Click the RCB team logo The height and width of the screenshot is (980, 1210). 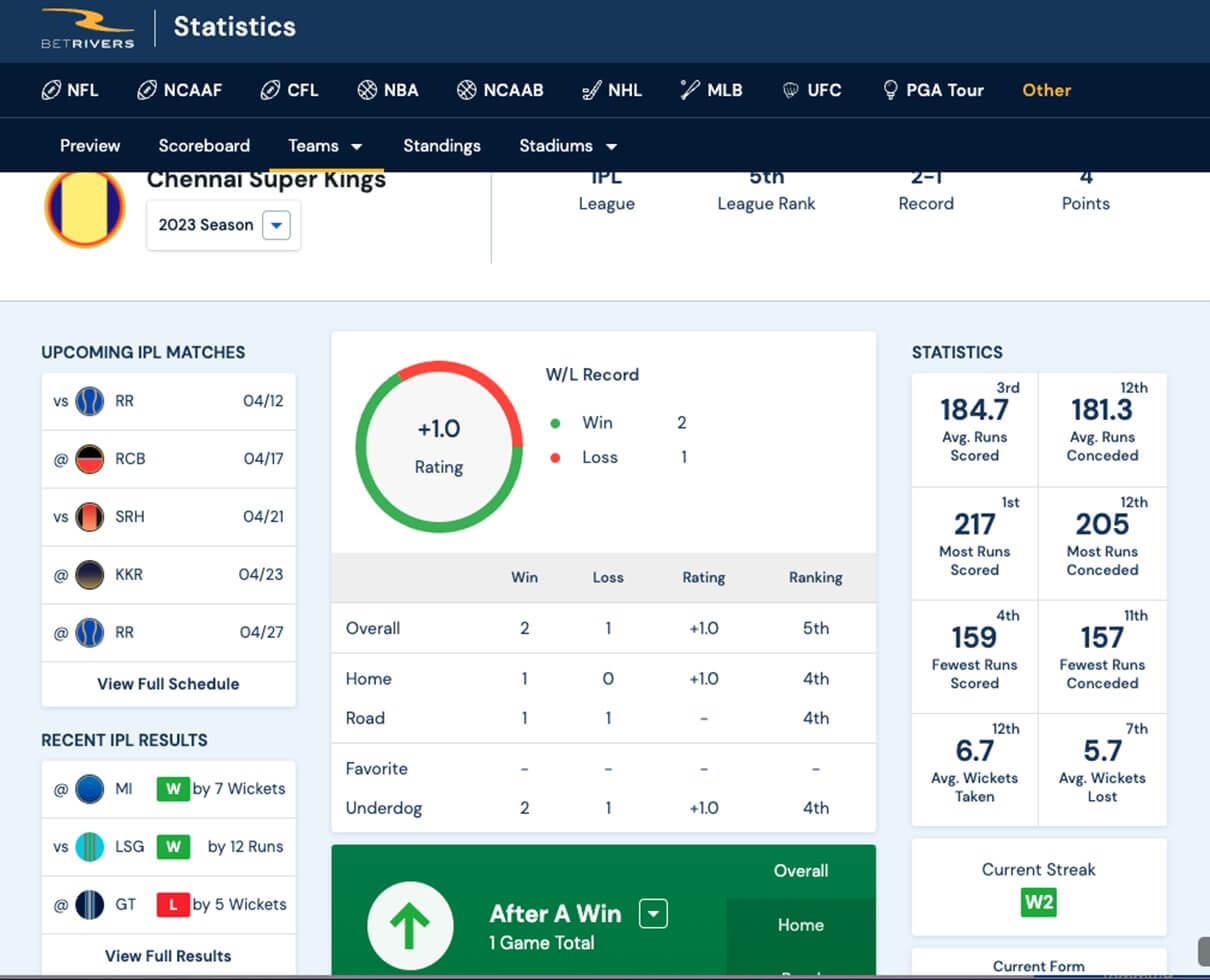click(x=90, y=459)
